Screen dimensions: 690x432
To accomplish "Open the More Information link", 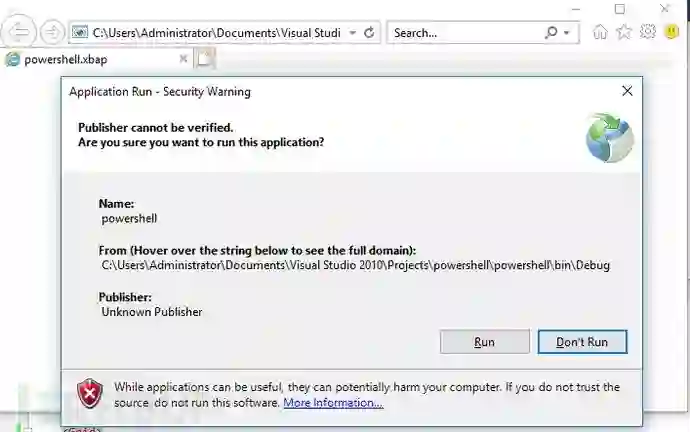I will click(x=333, y=403).
